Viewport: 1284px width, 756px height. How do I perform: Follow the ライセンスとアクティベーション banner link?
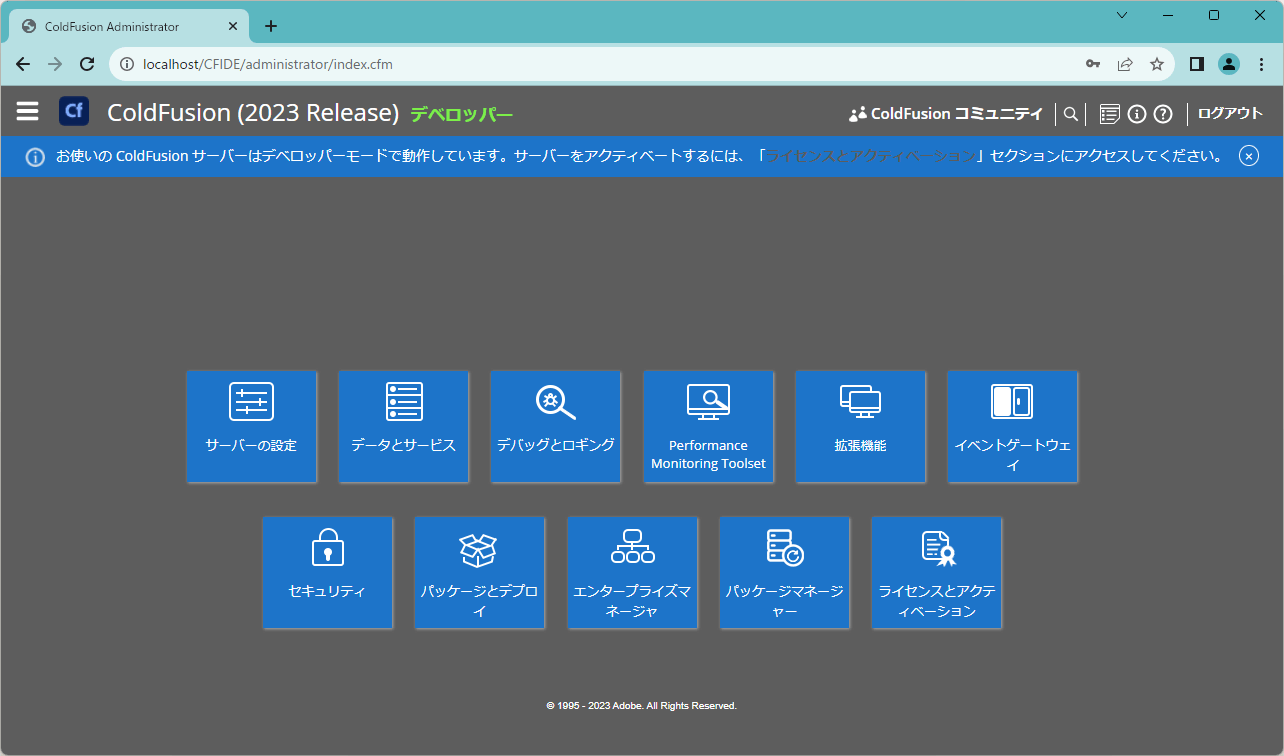(870, 156)
